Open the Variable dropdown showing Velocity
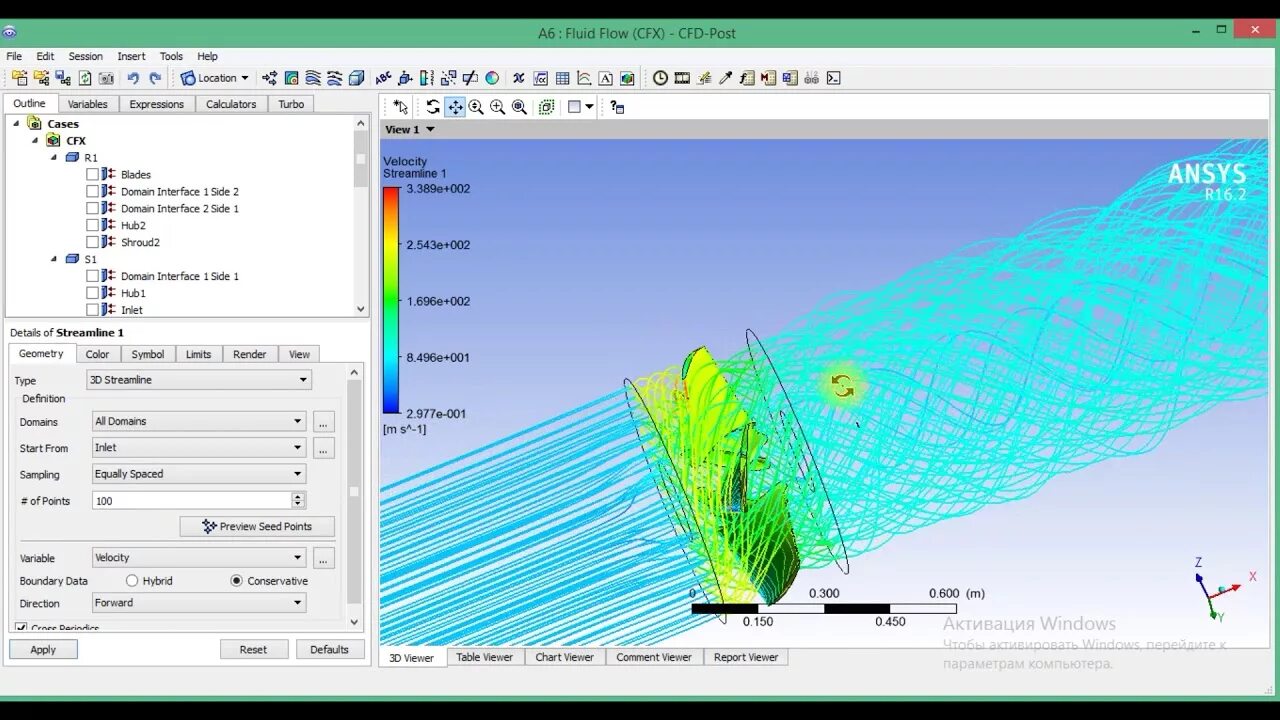The width and height of the screenshot is (1280, 720). [x=197, y=558]
